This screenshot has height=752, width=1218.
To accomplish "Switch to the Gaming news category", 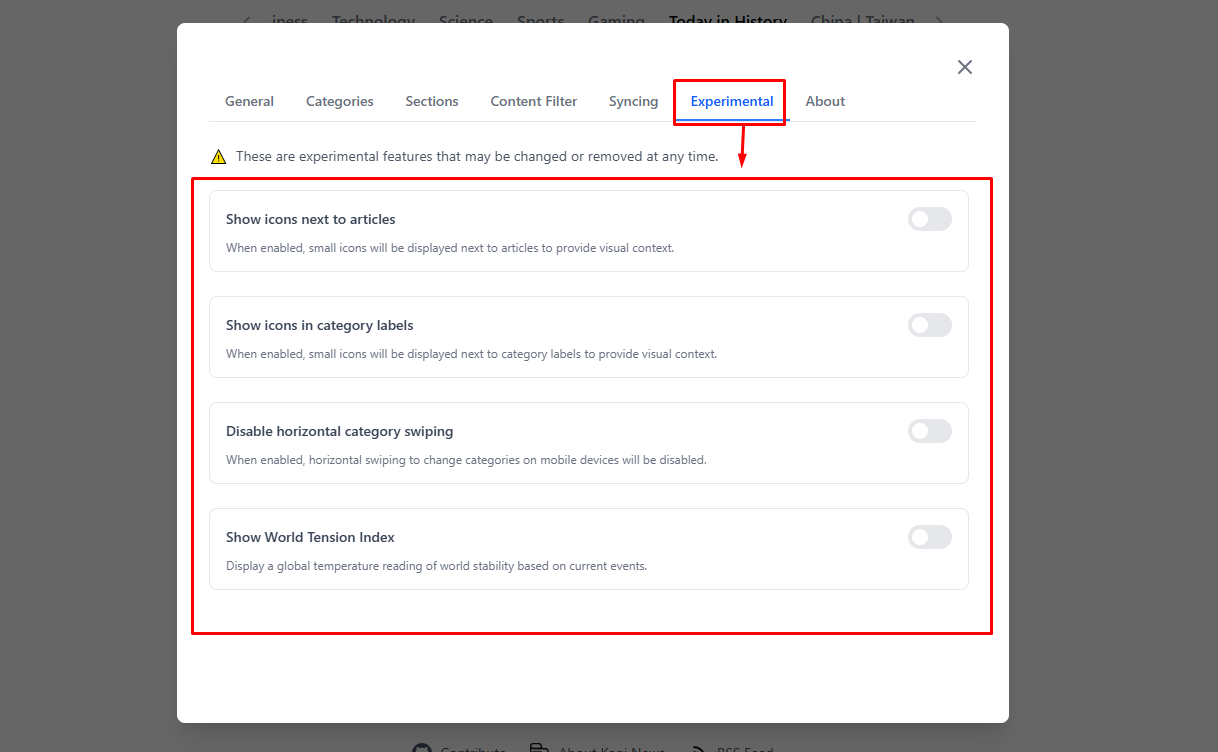I will (616, 17).
